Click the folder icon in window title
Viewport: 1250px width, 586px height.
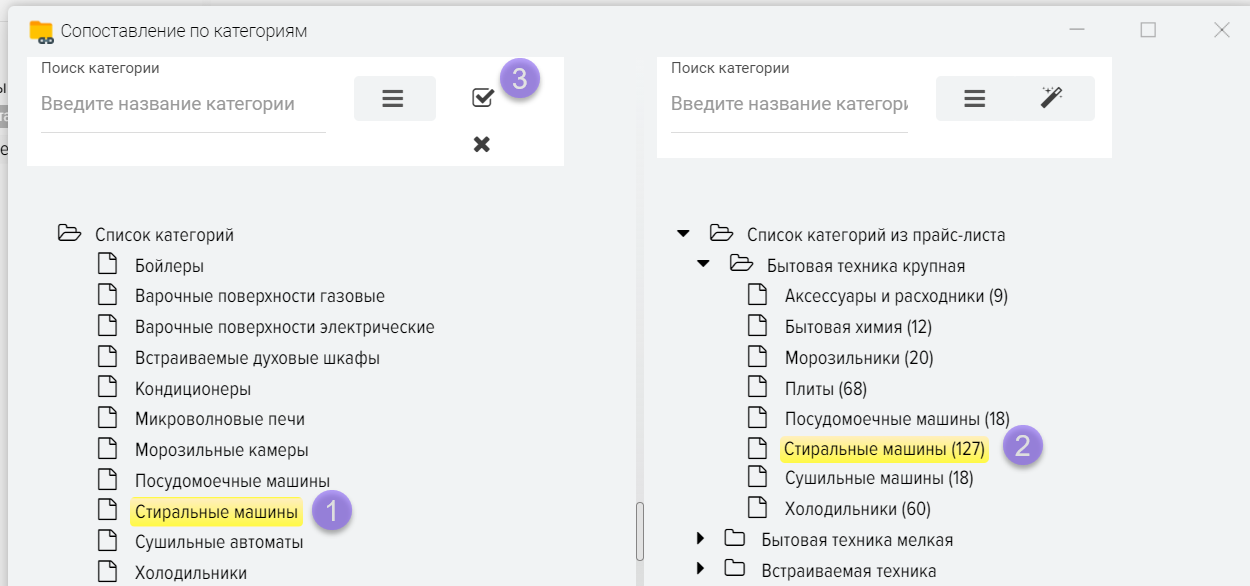pos(41,31)
